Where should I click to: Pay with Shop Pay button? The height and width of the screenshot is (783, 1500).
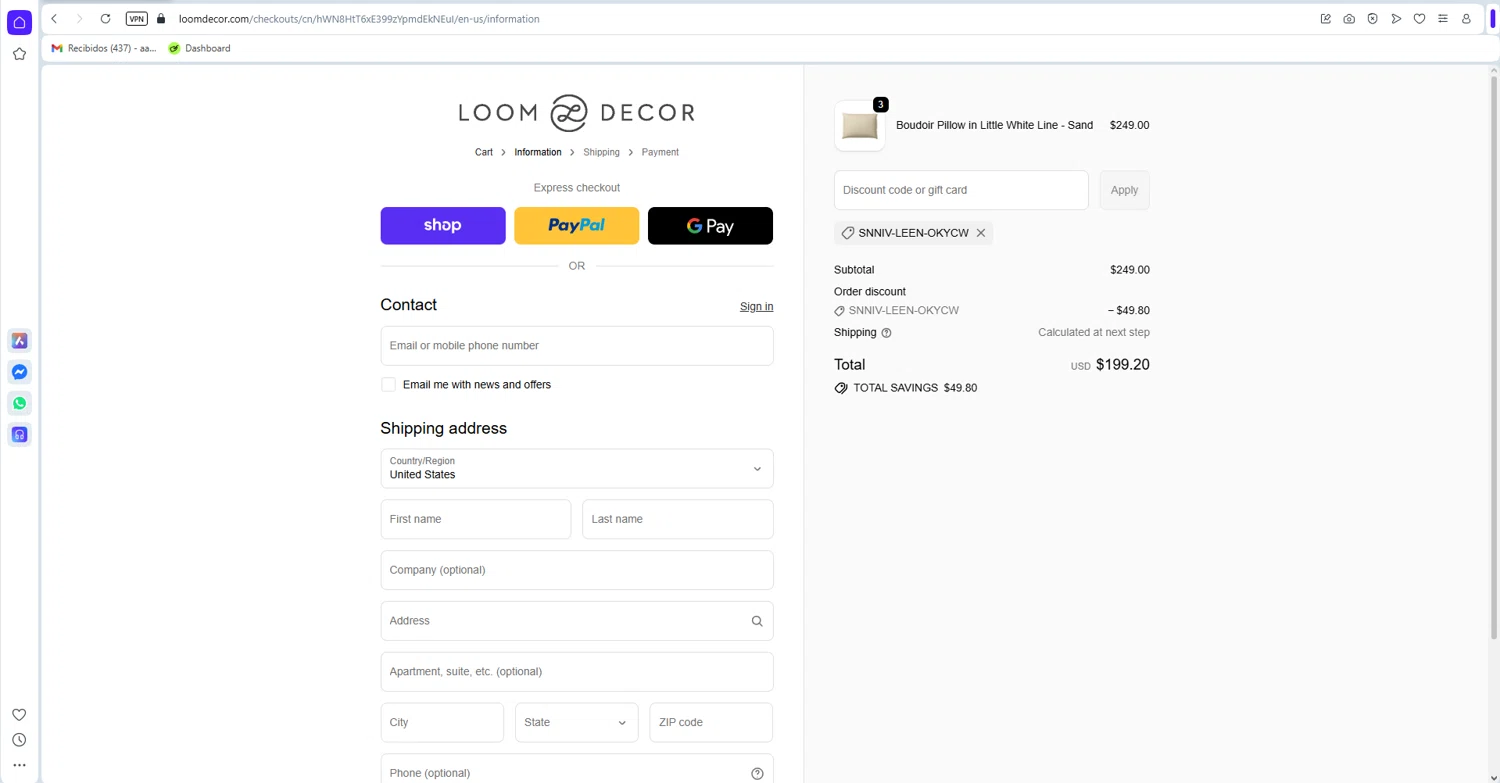point(443,226)
